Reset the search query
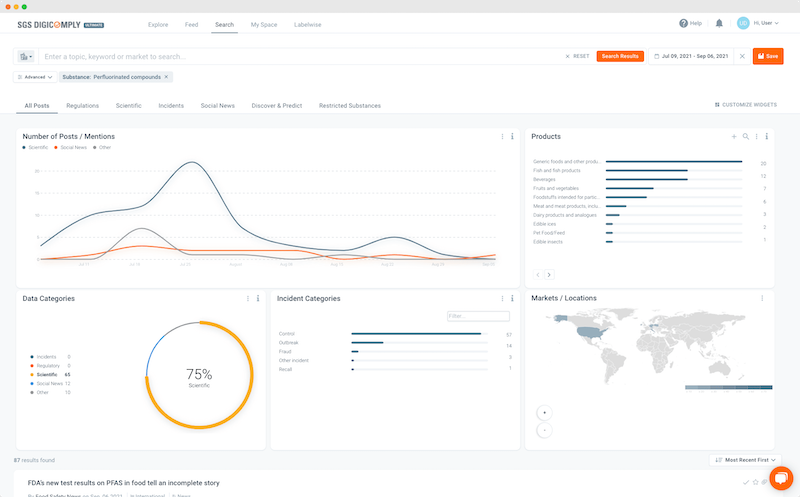The width and height of the screenshot is (800, 497). coord(577,56)
